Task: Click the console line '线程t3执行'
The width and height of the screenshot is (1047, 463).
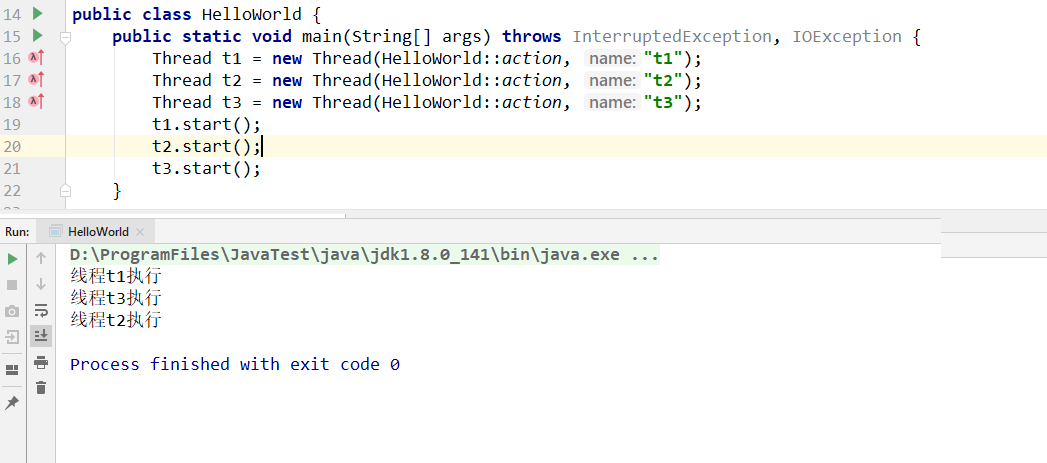Action: click(x=116, y=298)
